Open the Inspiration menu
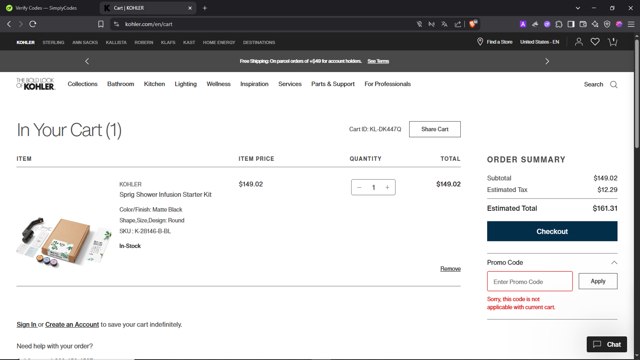The image size is (640, 360). pyautogui.click(x=254, y=84)
